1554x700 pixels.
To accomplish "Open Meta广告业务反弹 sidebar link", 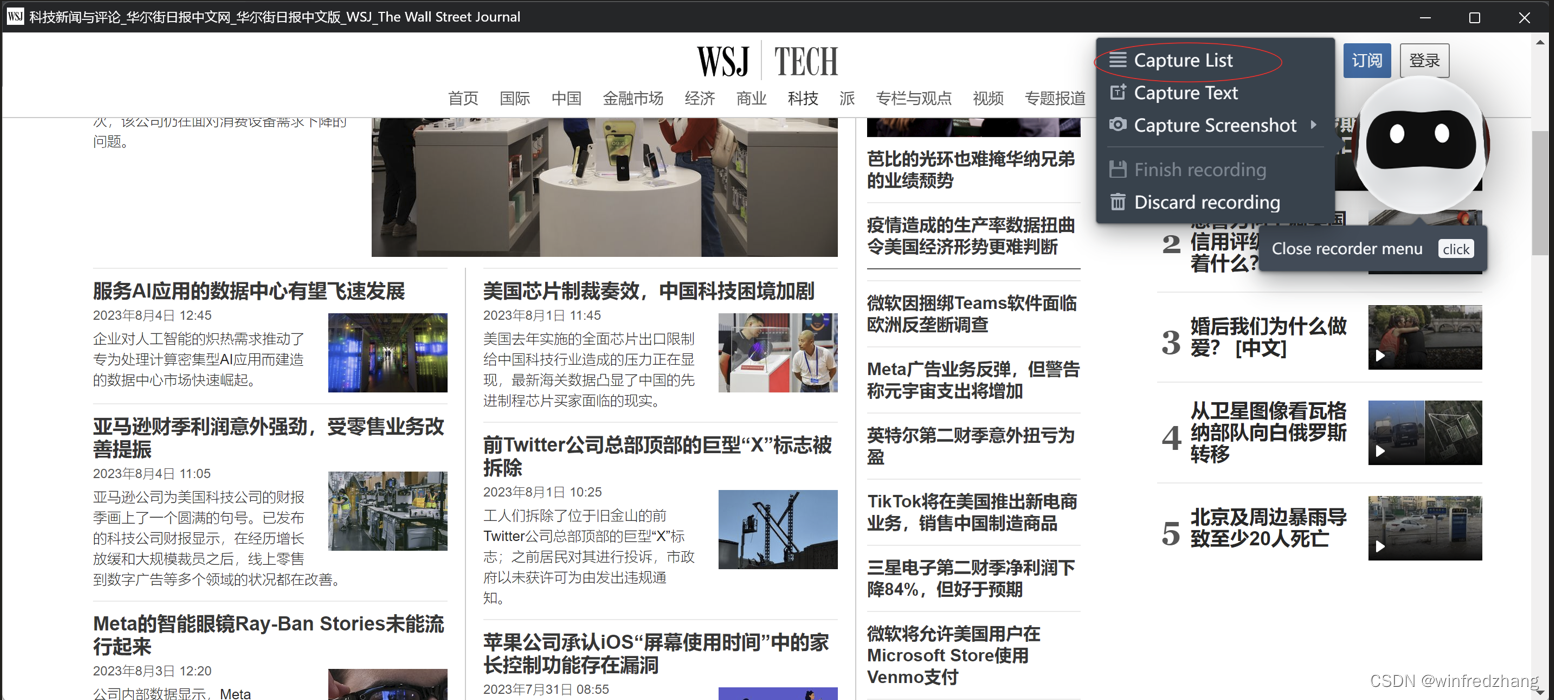I will pos(973,380).
